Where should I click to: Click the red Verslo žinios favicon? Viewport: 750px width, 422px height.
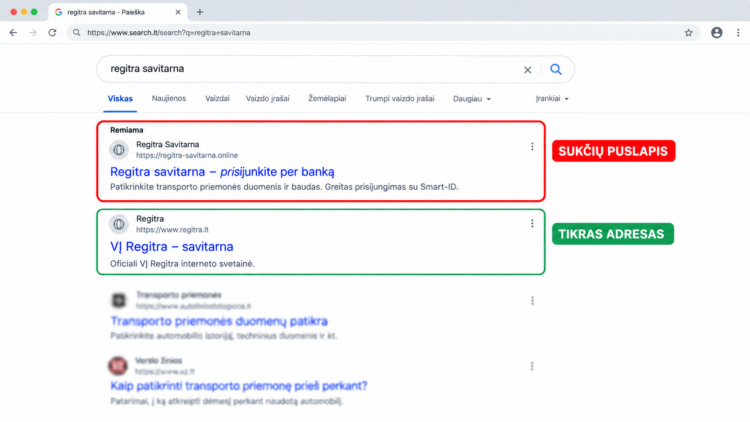(x=118, y=366)
